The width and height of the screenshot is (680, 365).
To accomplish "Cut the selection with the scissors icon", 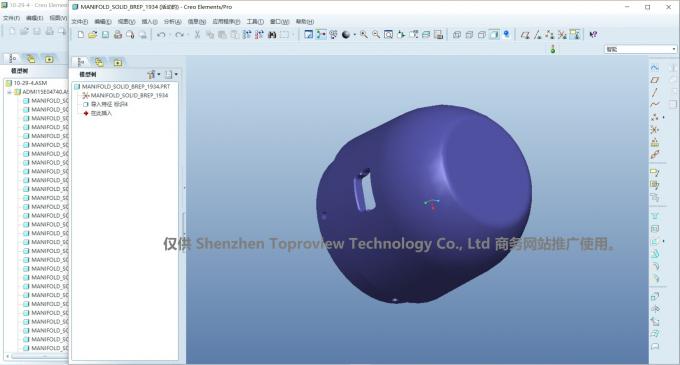I will pyautogui.click(x=197, y=35).
